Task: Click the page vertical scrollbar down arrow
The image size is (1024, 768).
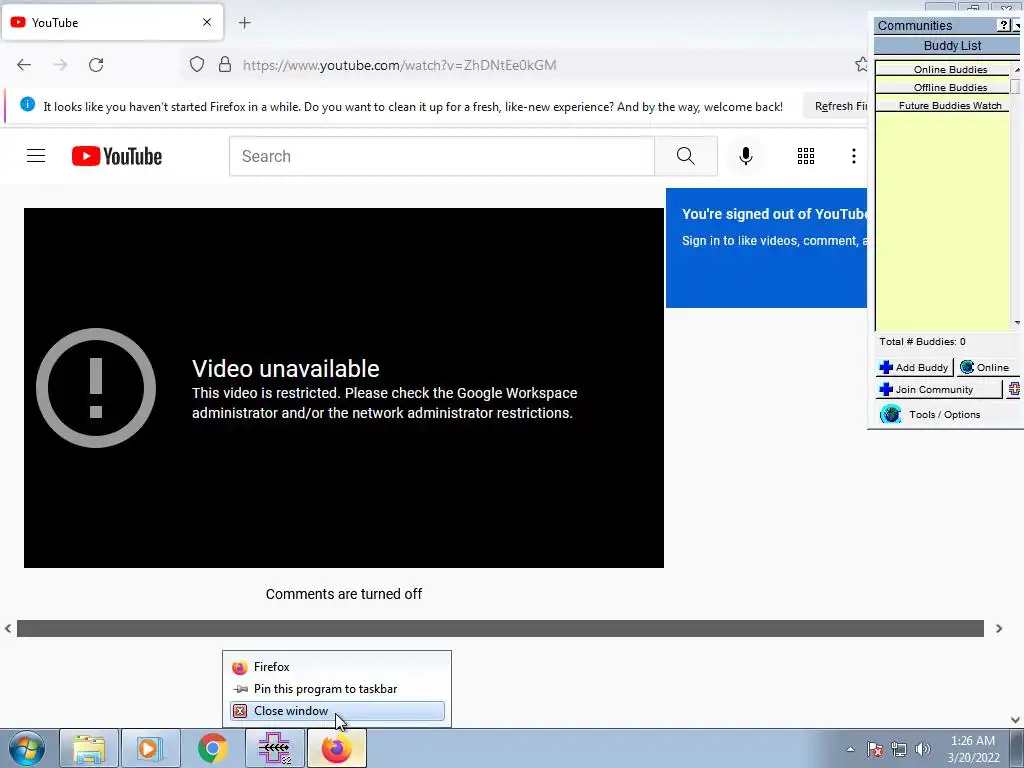Action: [x=1015, y=720]
